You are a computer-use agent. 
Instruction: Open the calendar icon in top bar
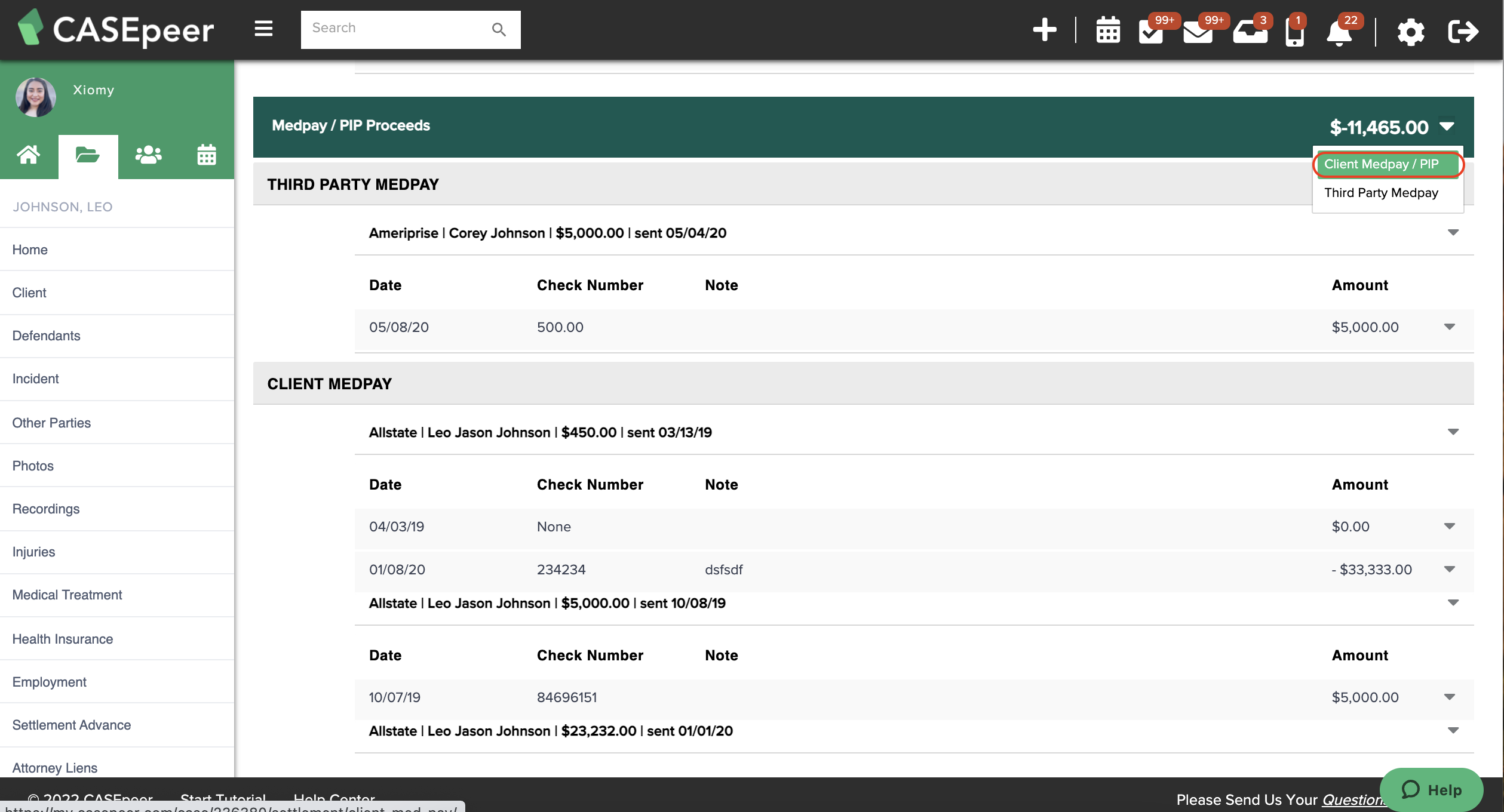point(1108,30)
